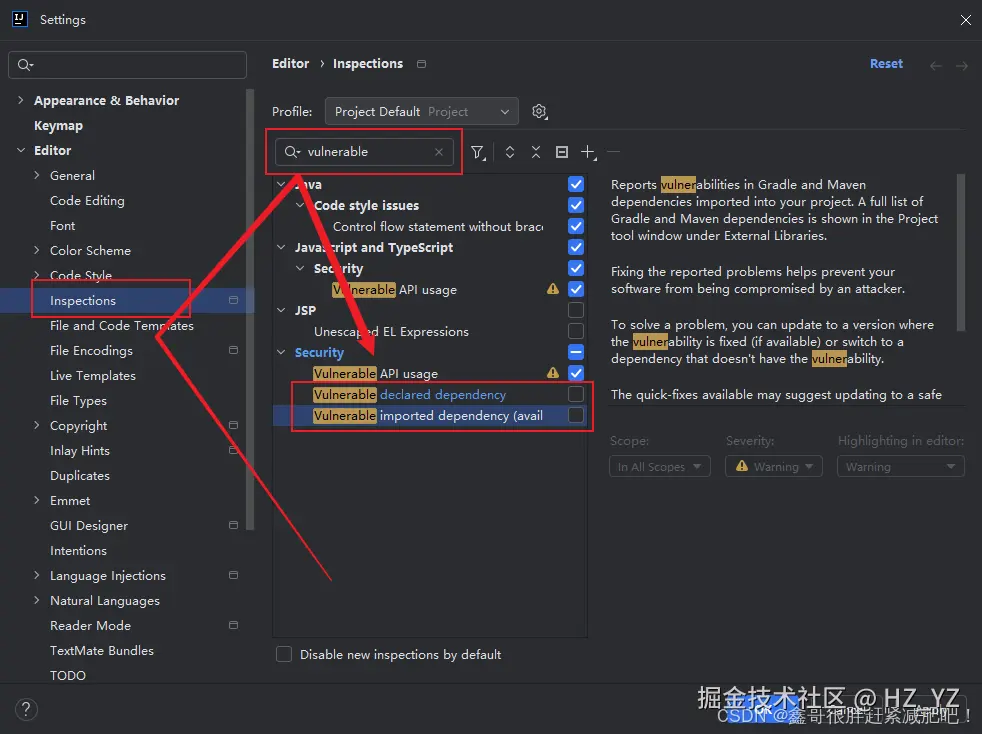The width and height of the screenshot is (982, 734).
Task: Check Disable new inspections by default
Action: point(284,654)
